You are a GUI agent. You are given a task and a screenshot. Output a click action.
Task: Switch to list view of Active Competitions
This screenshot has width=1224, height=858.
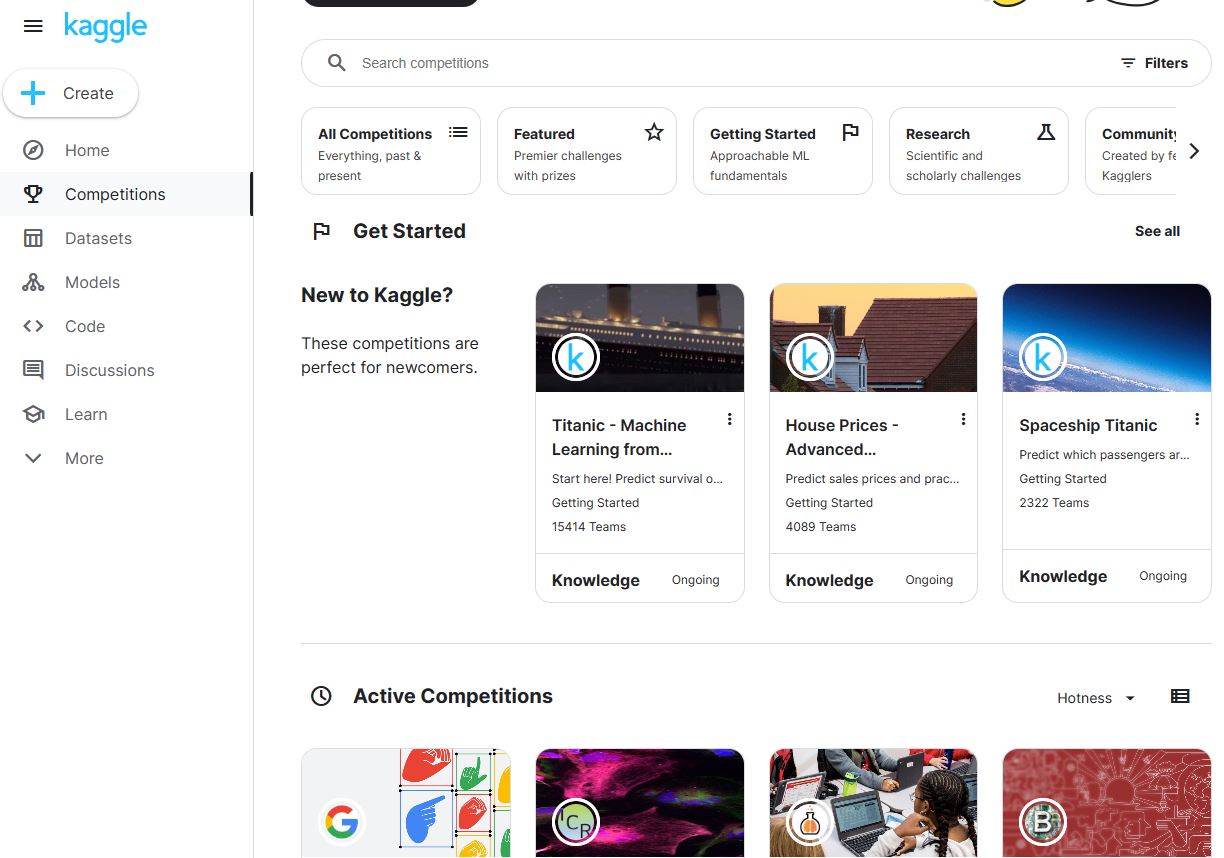[1180, 697]
